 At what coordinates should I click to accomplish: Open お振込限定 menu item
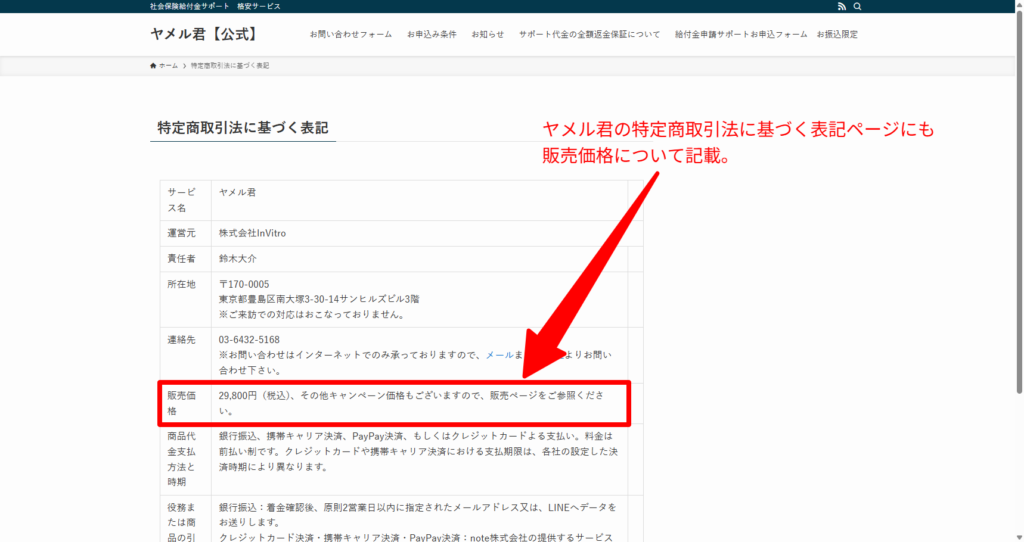tap(837, 35)
